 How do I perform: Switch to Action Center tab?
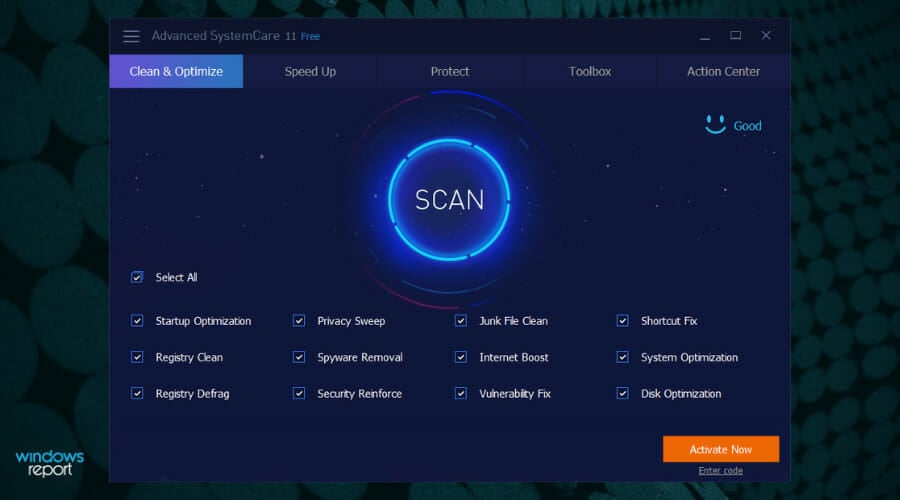tap(723, 71)
